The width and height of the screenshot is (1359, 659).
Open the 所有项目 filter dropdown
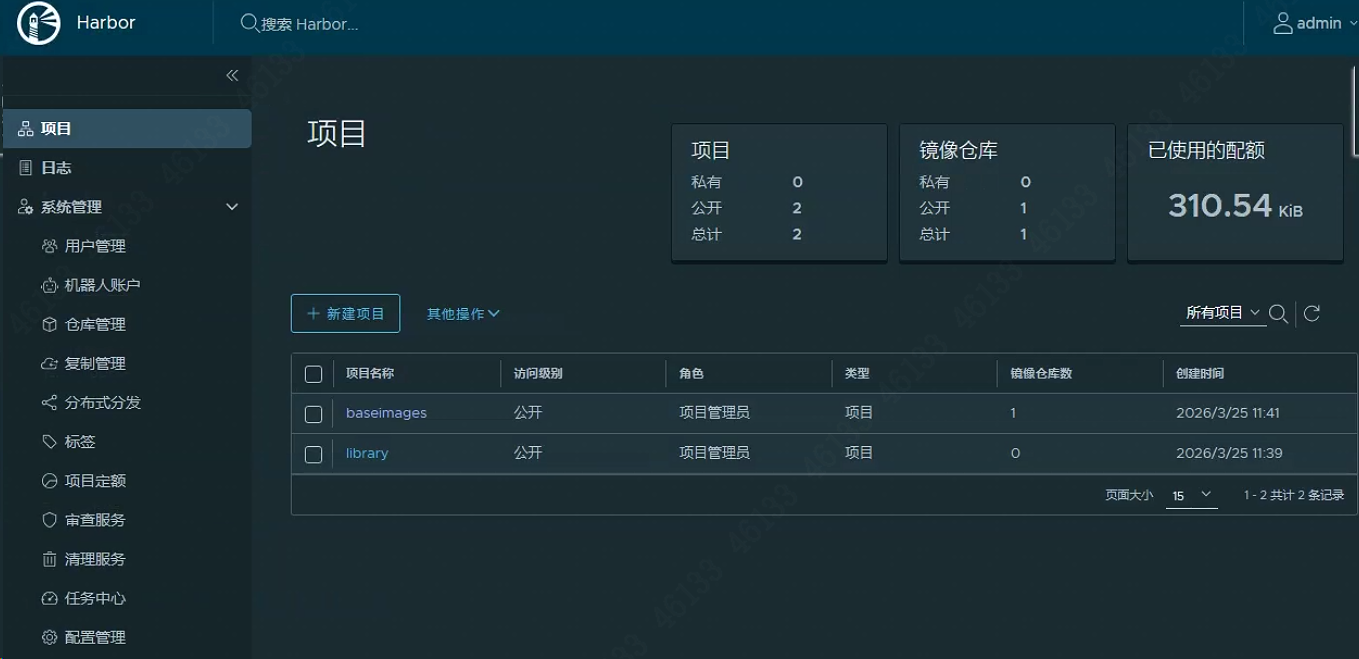point(1223,313)
